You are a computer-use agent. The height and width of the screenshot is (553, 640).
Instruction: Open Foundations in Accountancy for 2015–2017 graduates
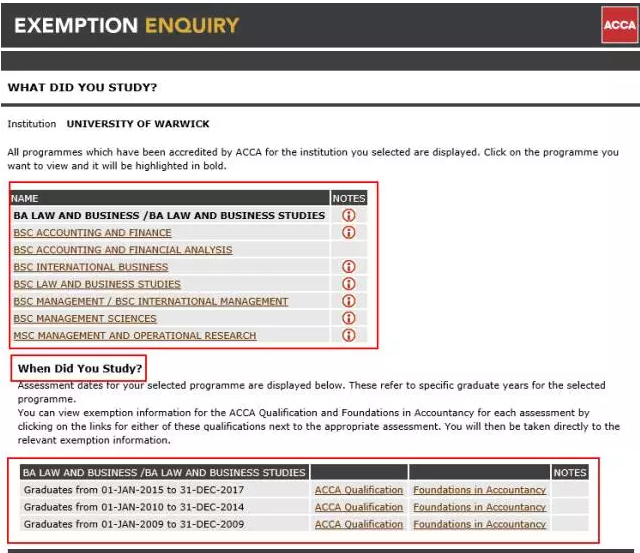tap(480, 490)
